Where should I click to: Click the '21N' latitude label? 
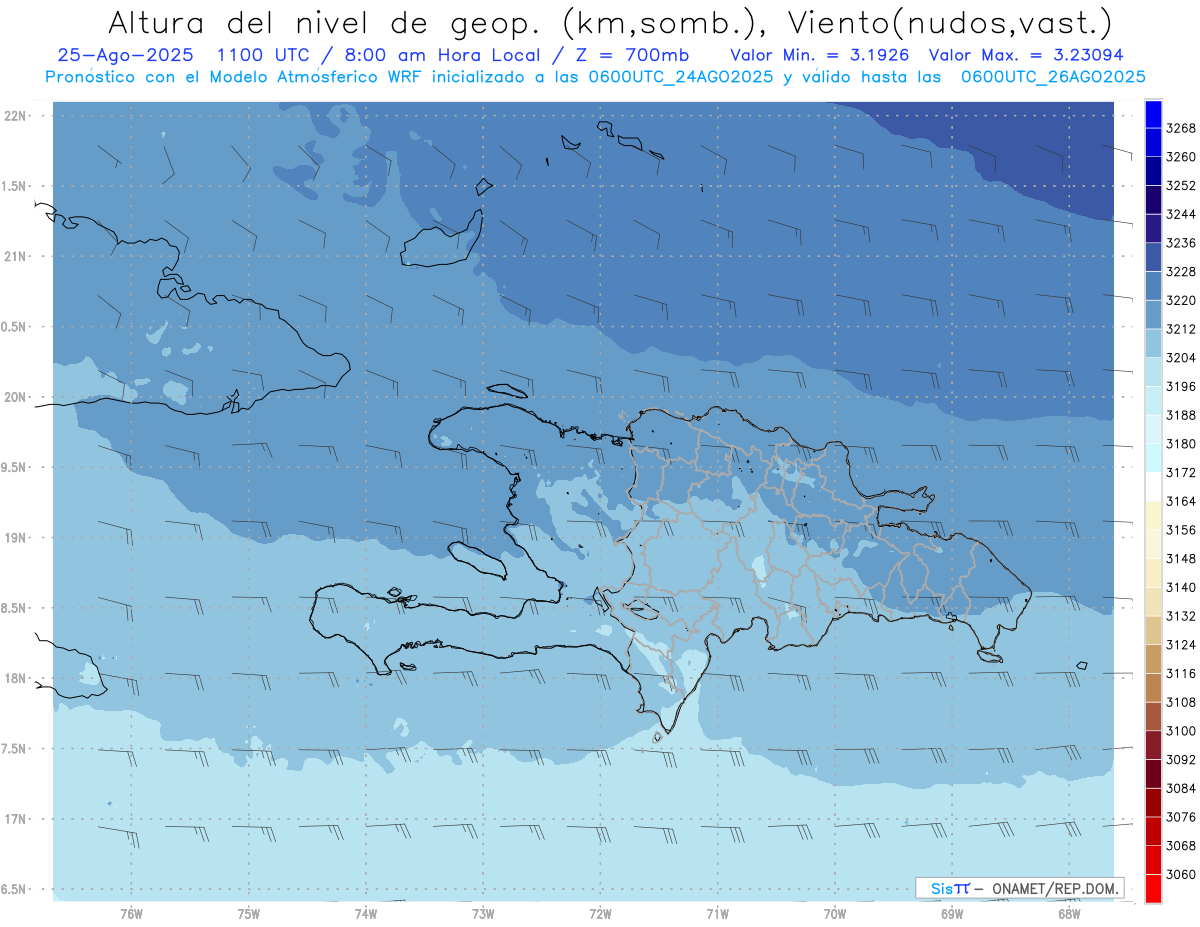(x=17, y=257)
